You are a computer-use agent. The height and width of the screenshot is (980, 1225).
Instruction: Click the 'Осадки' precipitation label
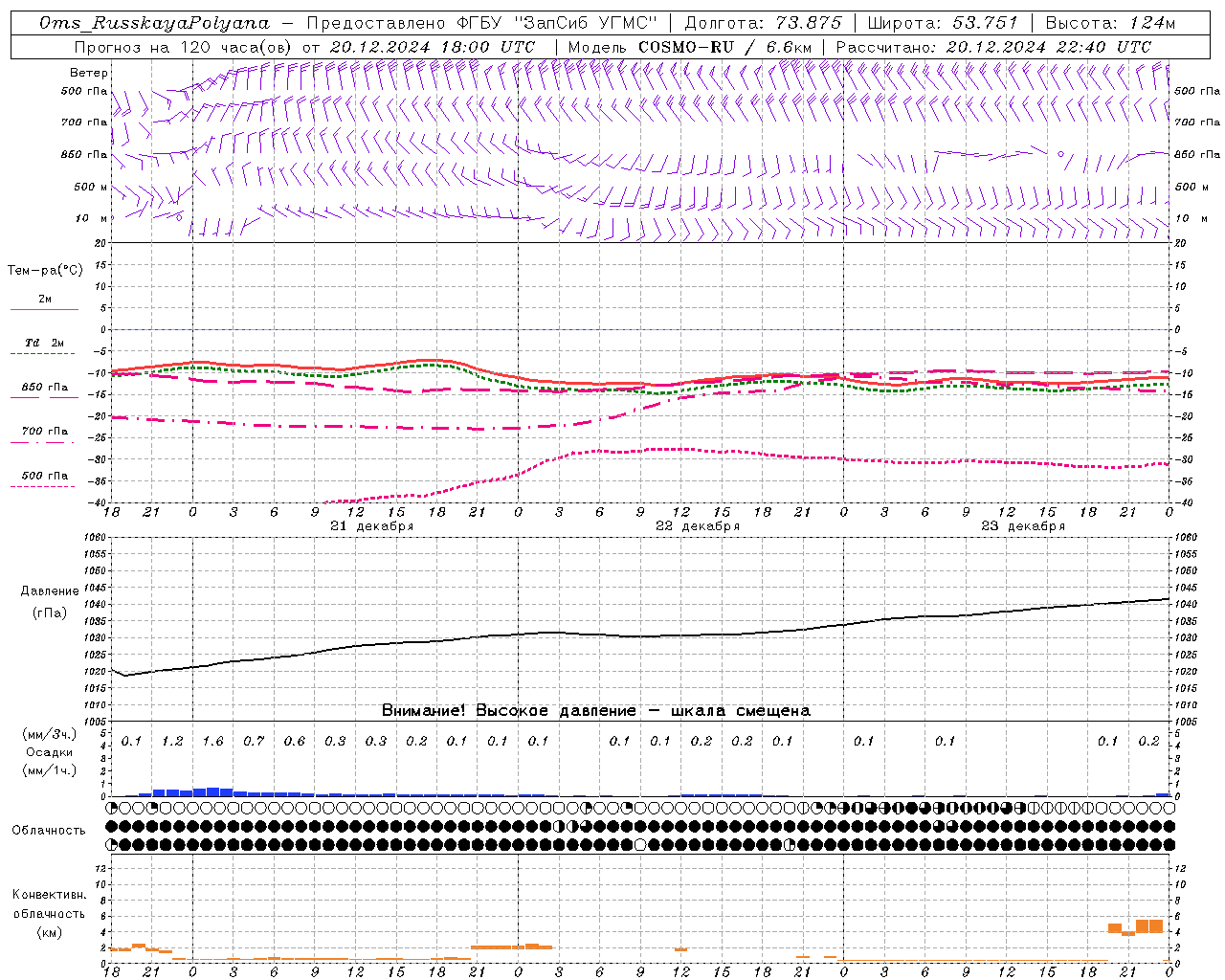(50, 752)
